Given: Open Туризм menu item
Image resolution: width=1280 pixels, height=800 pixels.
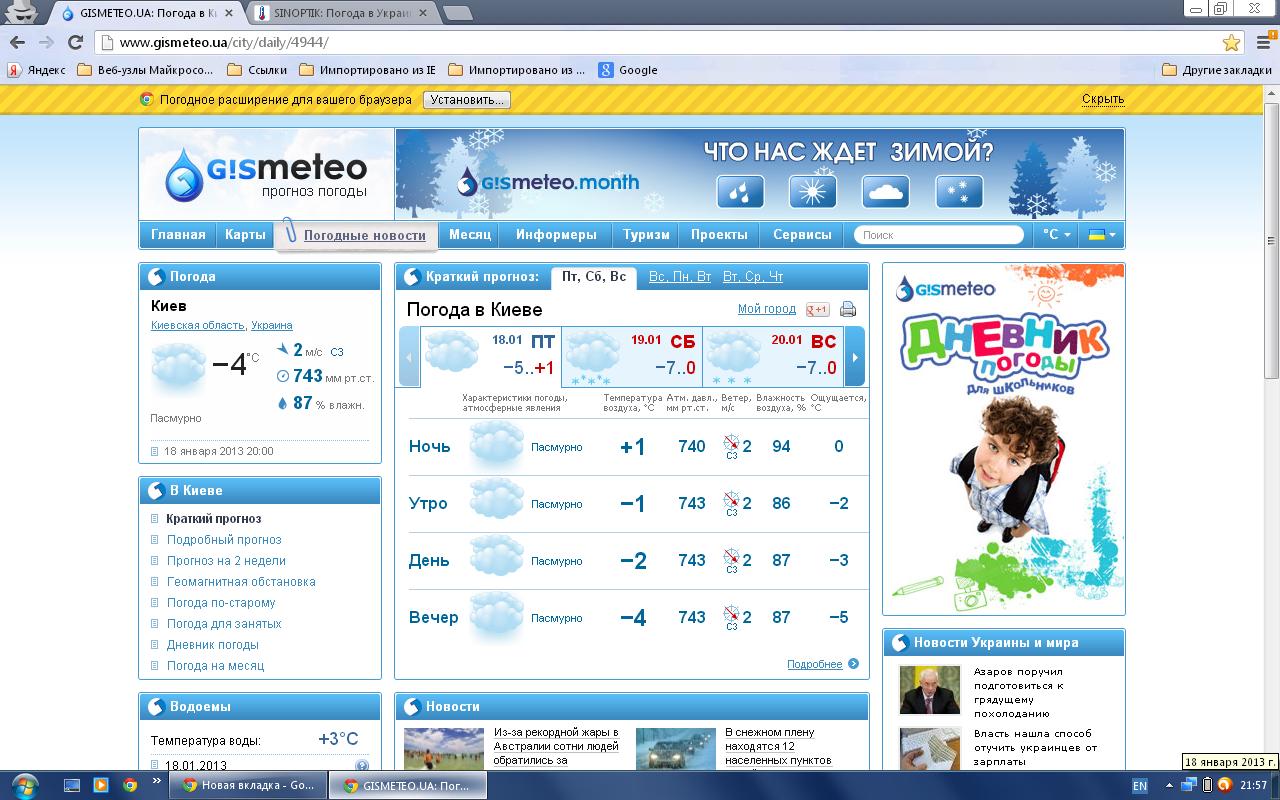Looking at the screenshot, I should point(646,235).
